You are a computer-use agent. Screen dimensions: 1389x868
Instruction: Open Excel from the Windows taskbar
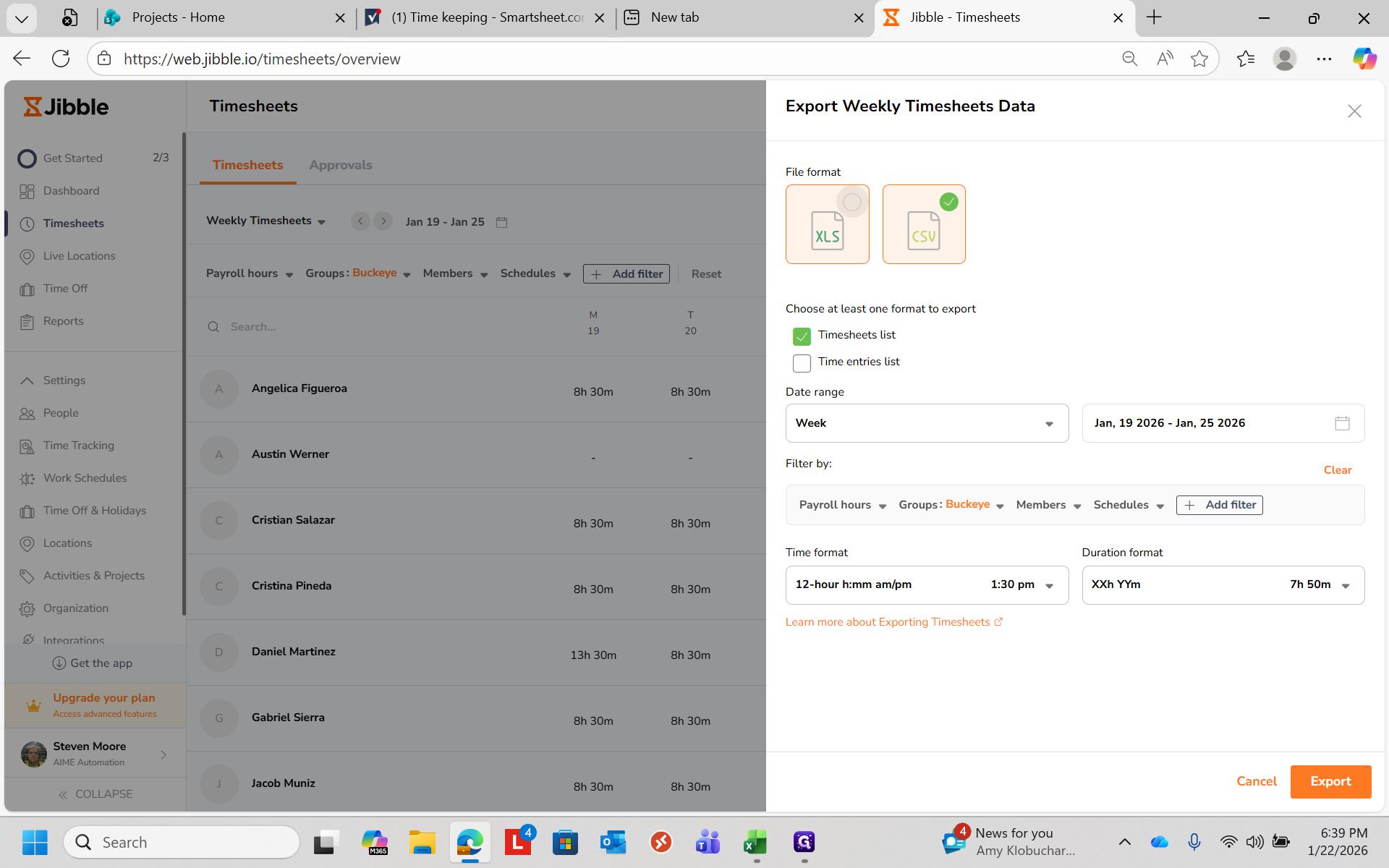755,843
